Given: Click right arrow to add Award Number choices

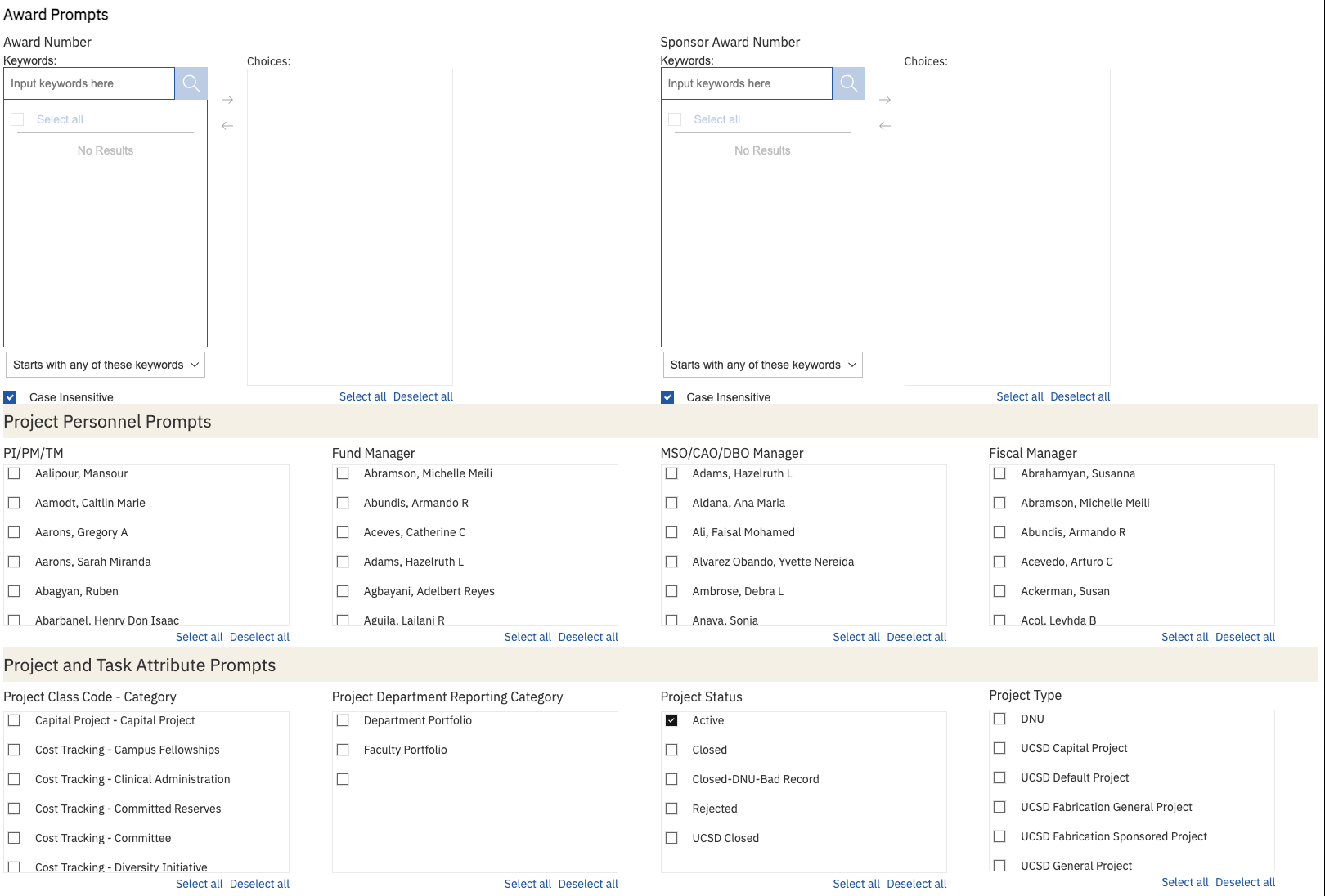Looking at the screenshot, I should [x=227, y=100].
